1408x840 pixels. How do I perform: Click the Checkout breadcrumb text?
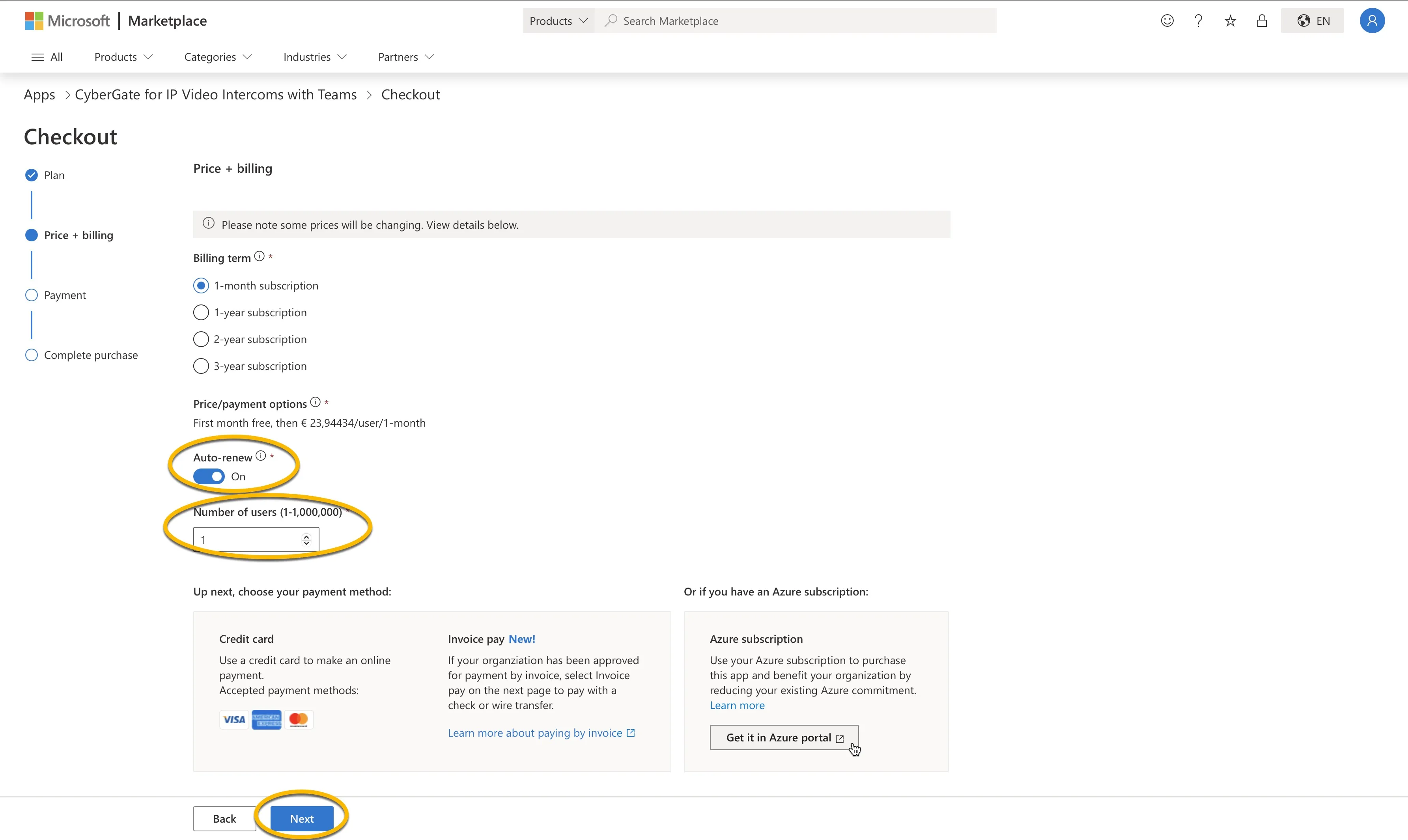(x=410, y=95)
